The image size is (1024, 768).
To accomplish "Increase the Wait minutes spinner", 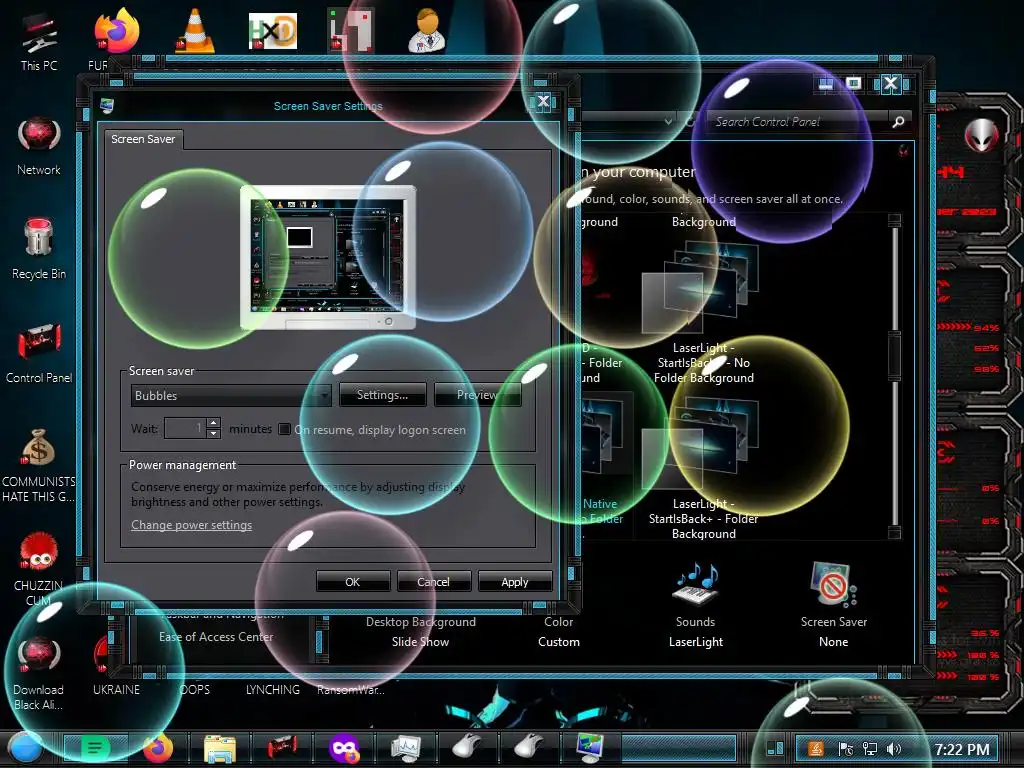I will [x=213, y=423].
